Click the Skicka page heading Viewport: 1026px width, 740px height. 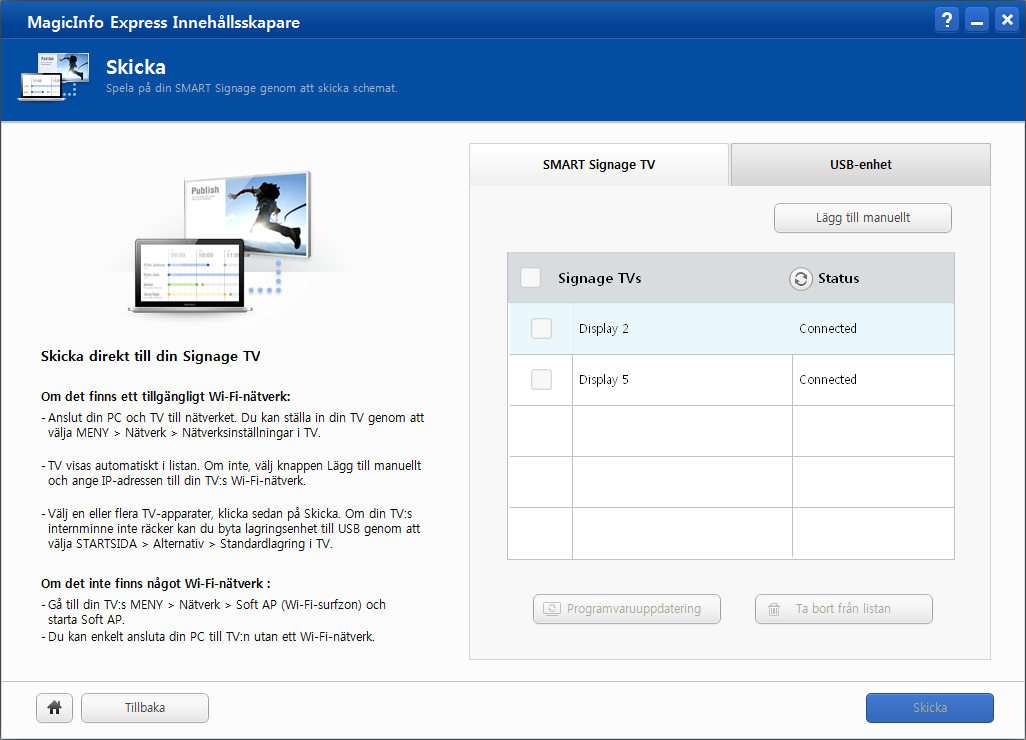tap(136, 67)
